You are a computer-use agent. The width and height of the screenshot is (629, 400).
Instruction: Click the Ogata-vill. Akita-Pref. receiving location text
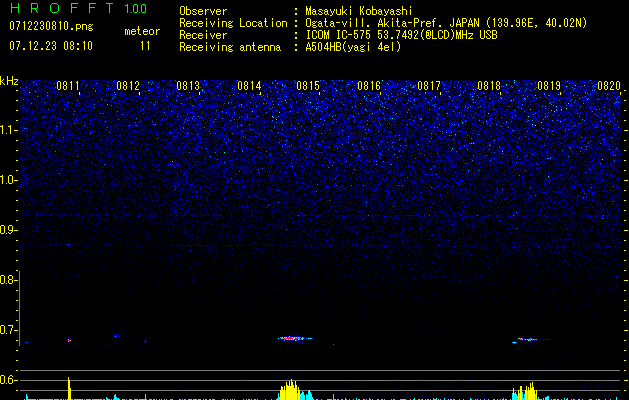[x=446, y=23]
